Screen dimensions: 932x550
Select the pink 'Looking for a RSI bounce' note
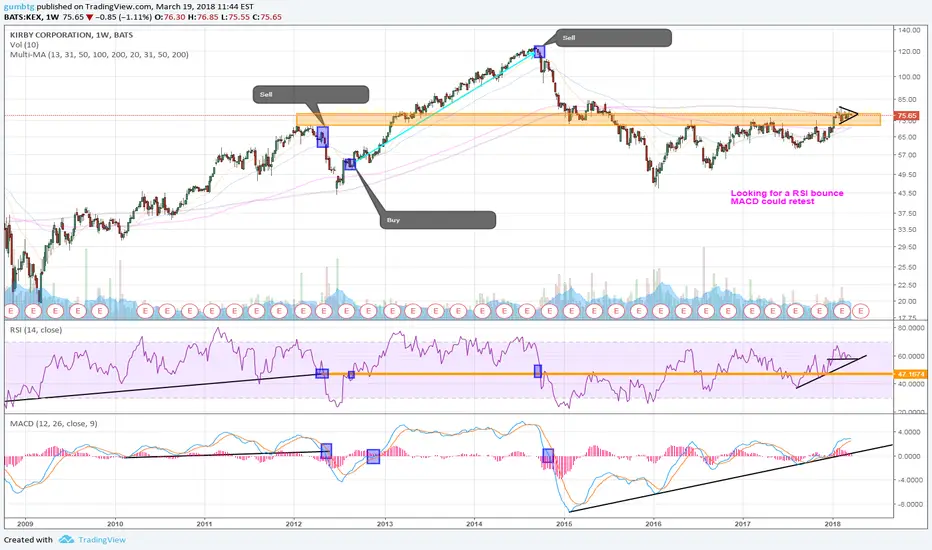787,197
